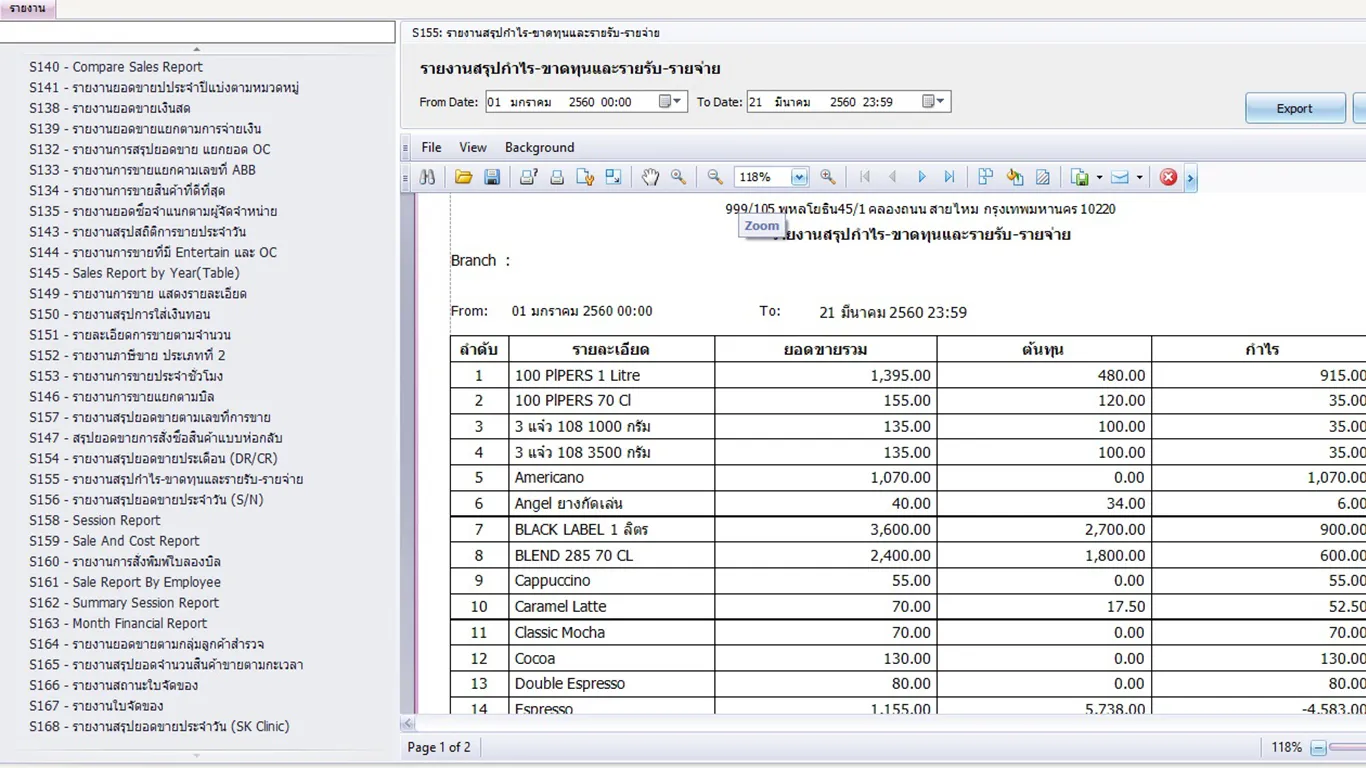This screenshot has height=768, width=1366.
Task: Select S159 - Sale And Cost Report
Action: pyautogui.click(x=114, y=541)
